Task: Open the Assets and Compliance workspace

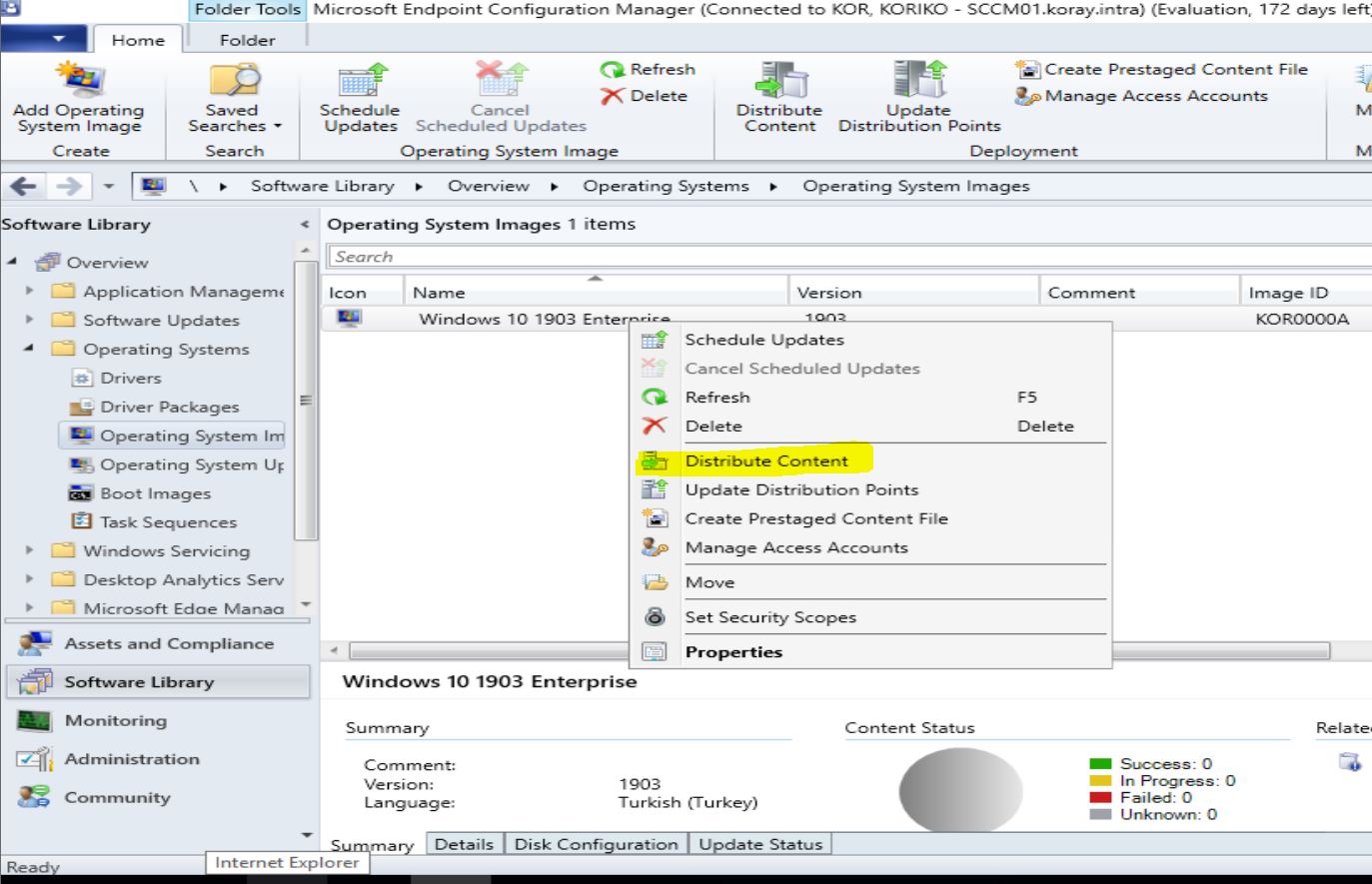Action: point(159,644)
